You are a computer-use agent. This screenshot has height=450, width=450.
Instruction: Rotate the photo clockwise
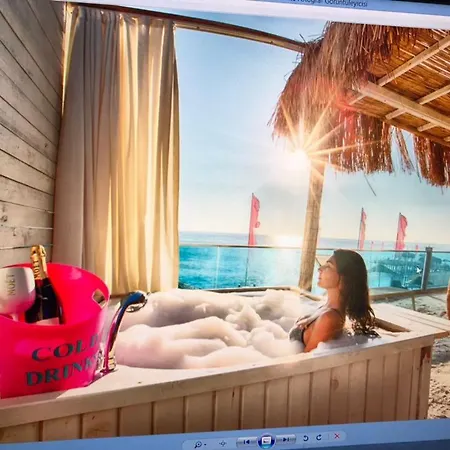coord(319,437)
